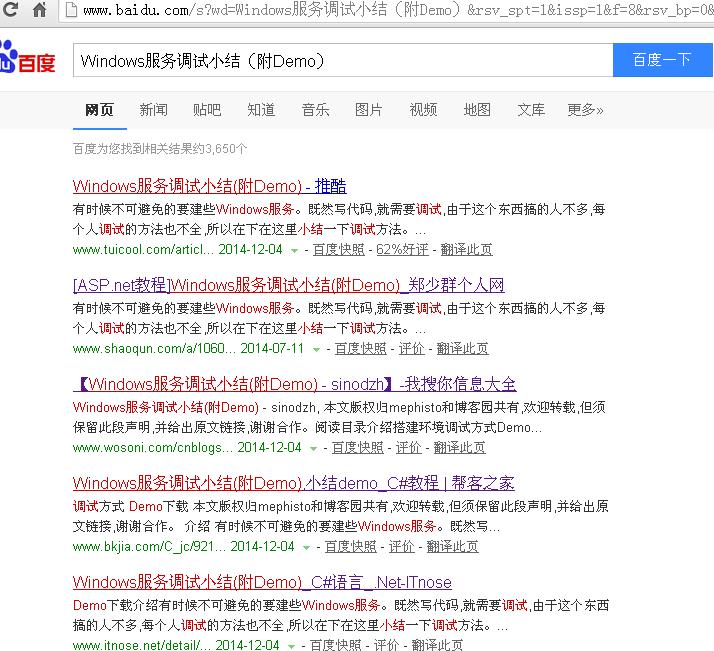Click 翻译此页 for the shaoqun result
Viewport: 714px width, 651px height.
pyautogui.click(x=463, y=349)
